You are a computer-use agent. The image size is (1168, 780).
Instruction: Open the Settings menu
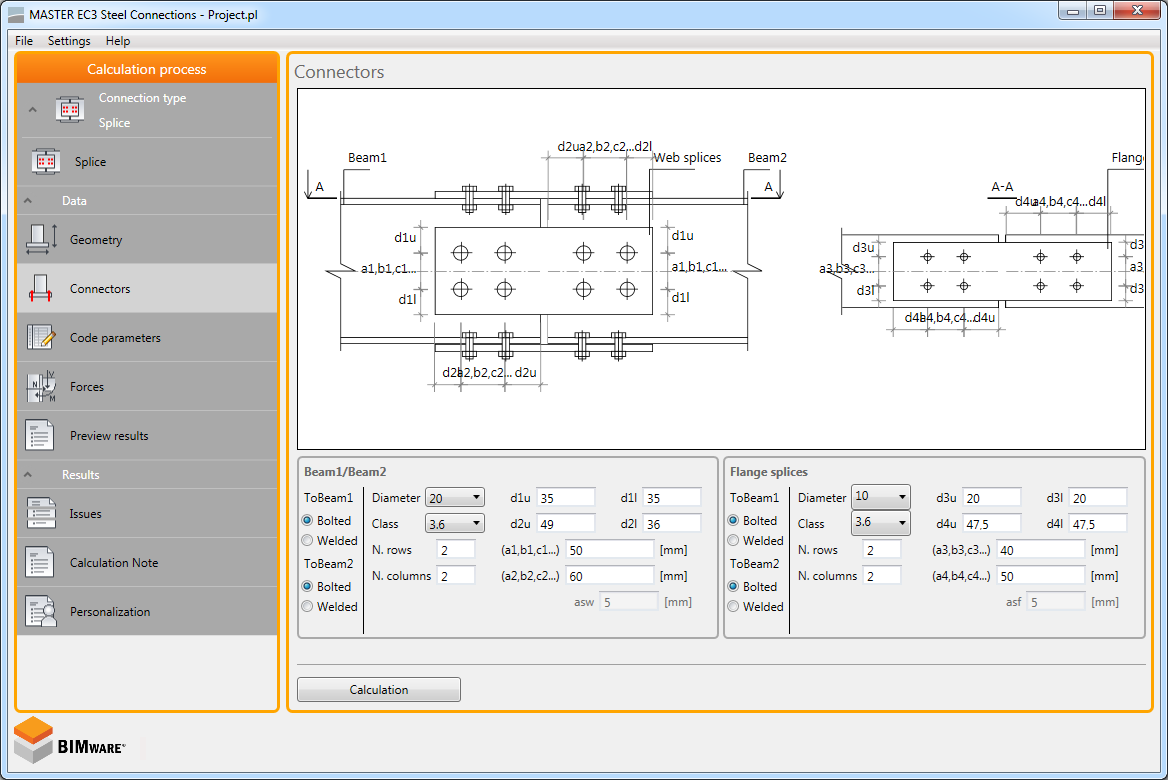pyautogui.click(x=69, y=41)
